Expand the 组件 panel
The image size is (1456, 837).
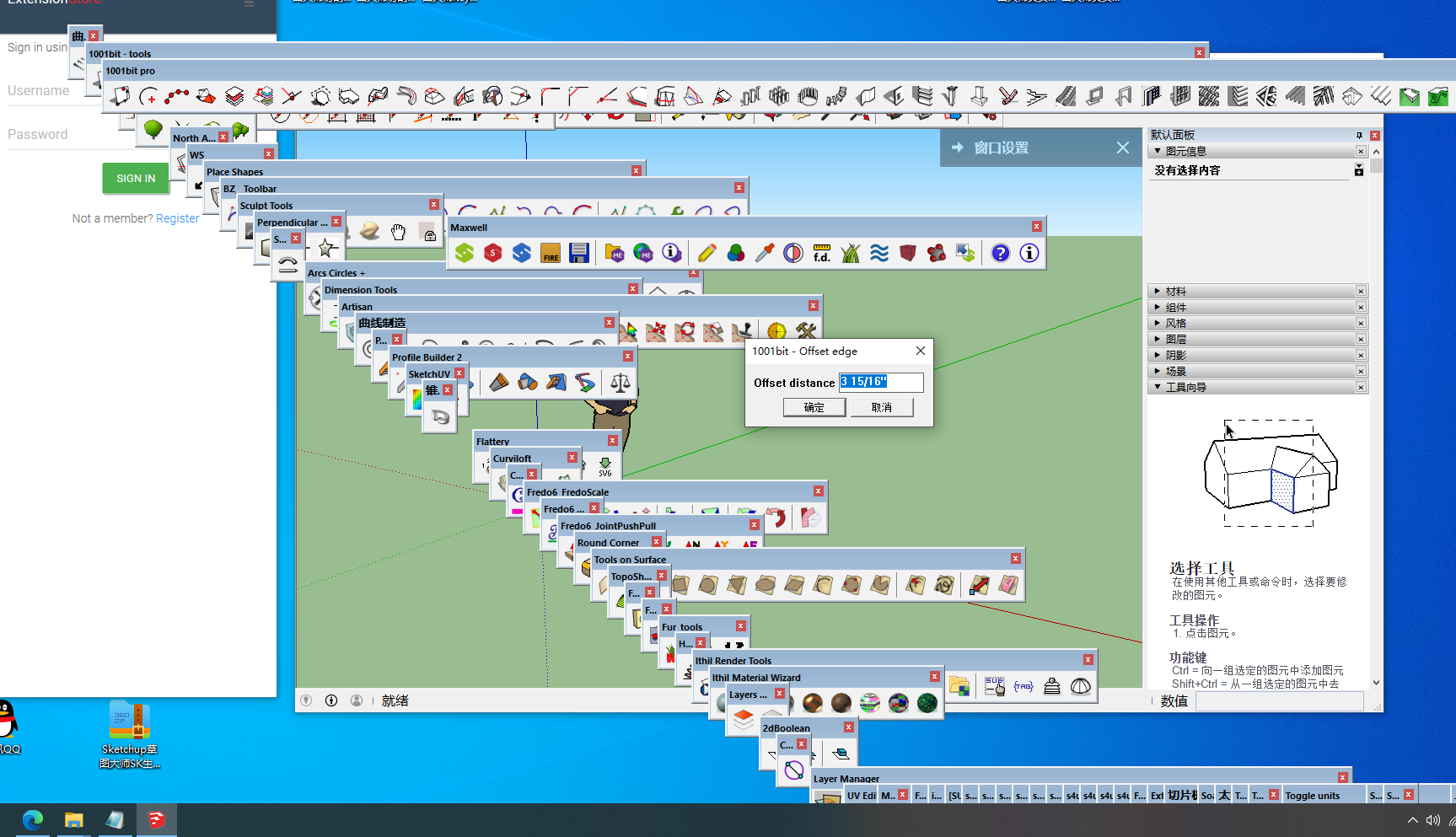(1158, 307)
